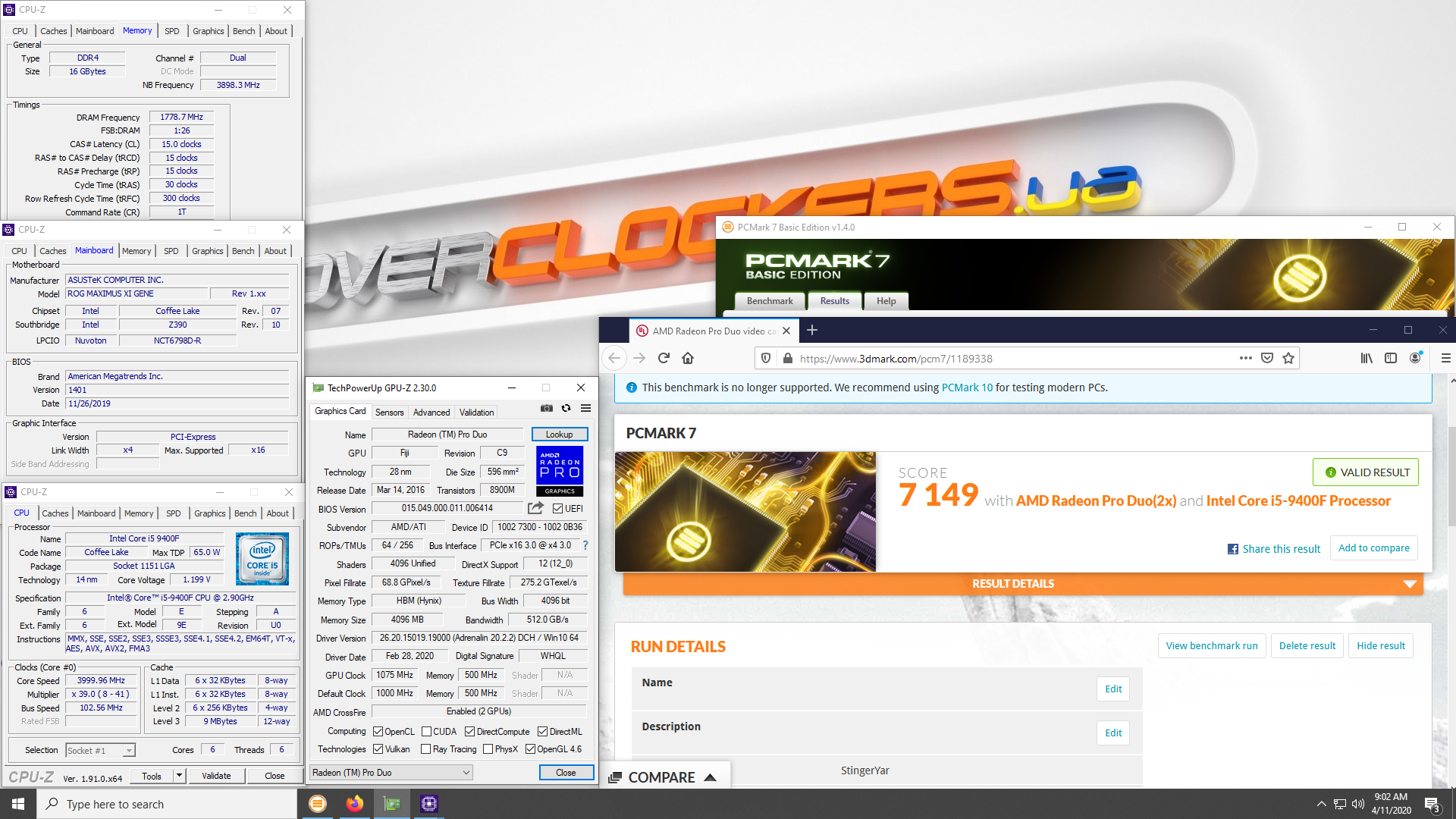
Task: Open Windows Start menu
Action: point(18,804)
